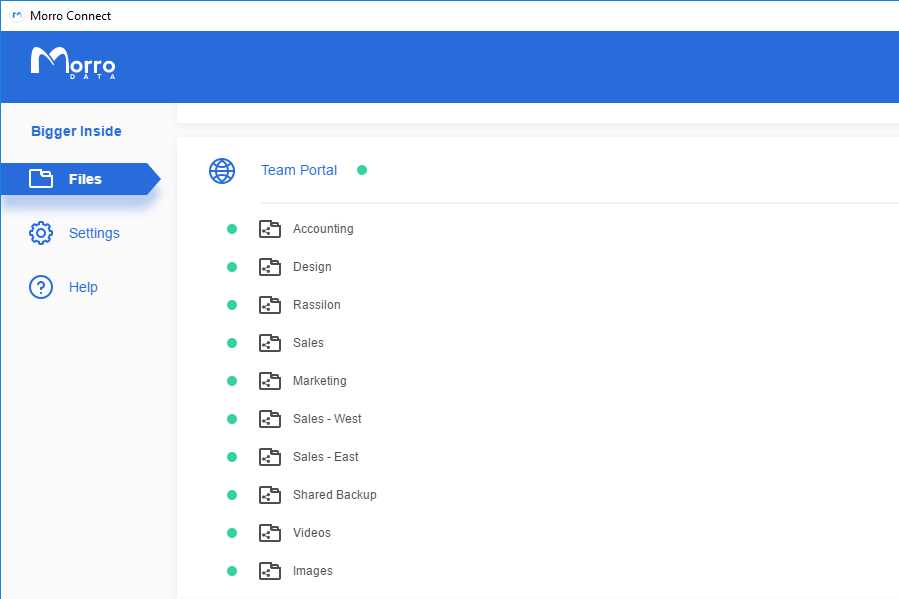Select the Accounting share name
899x599 pixels.
323,229
